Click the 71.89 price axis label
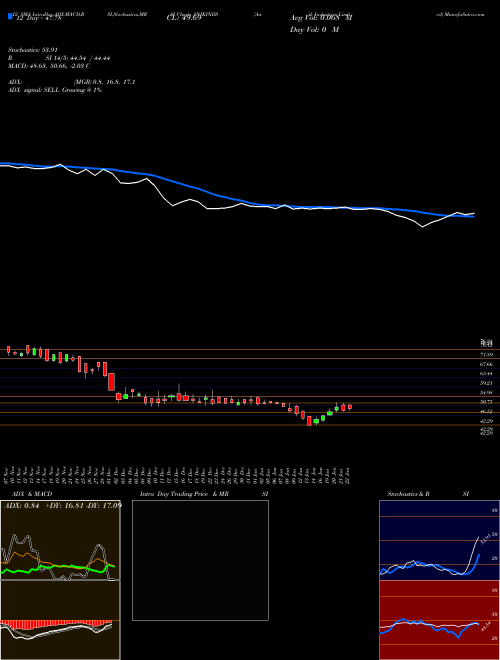The width and height of the screenshot is (500, 660). pyautogui.click(x=487, y=355)
